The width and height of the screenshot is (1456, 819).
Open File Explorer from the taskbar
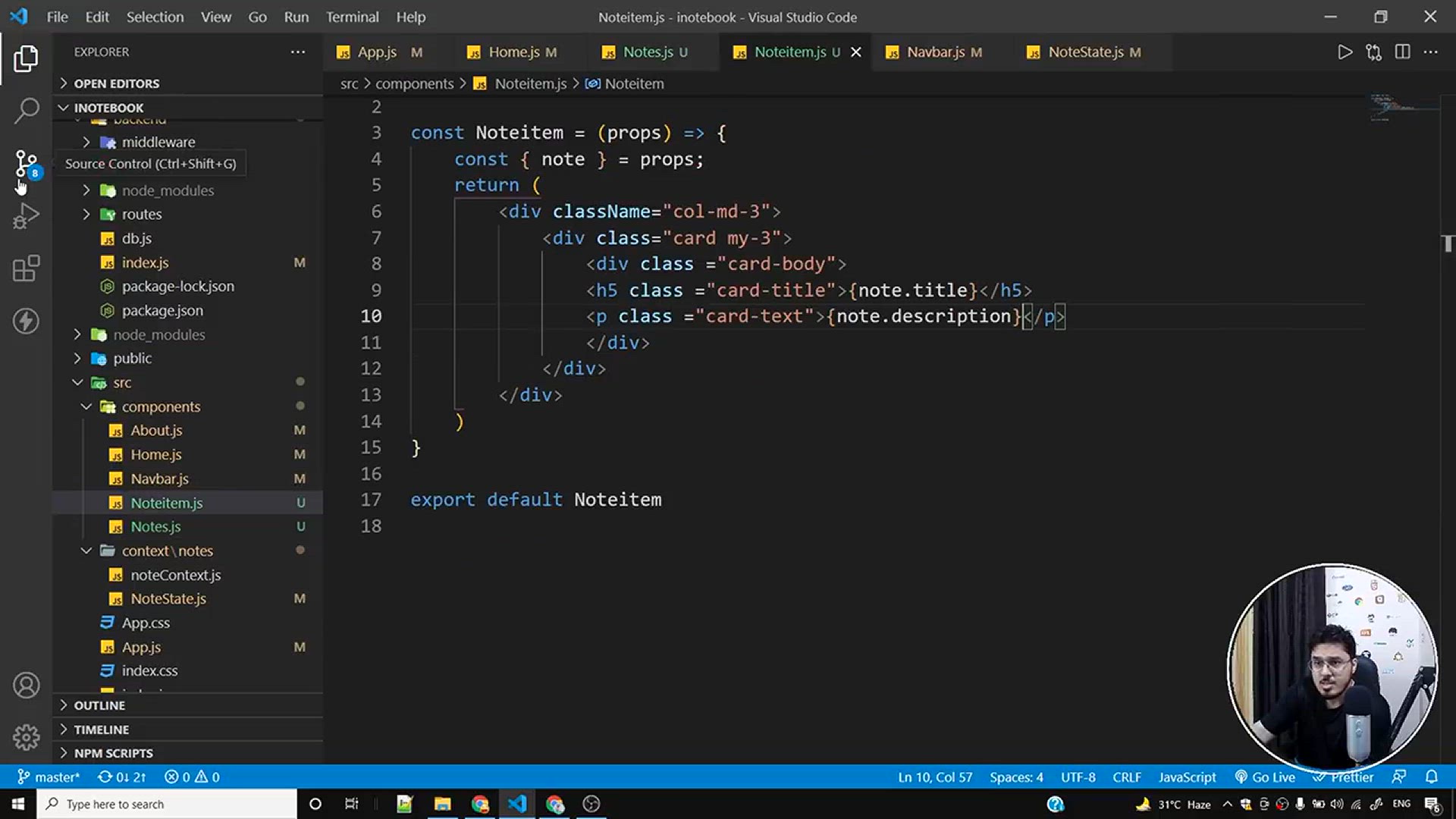(x=442, y=804)
